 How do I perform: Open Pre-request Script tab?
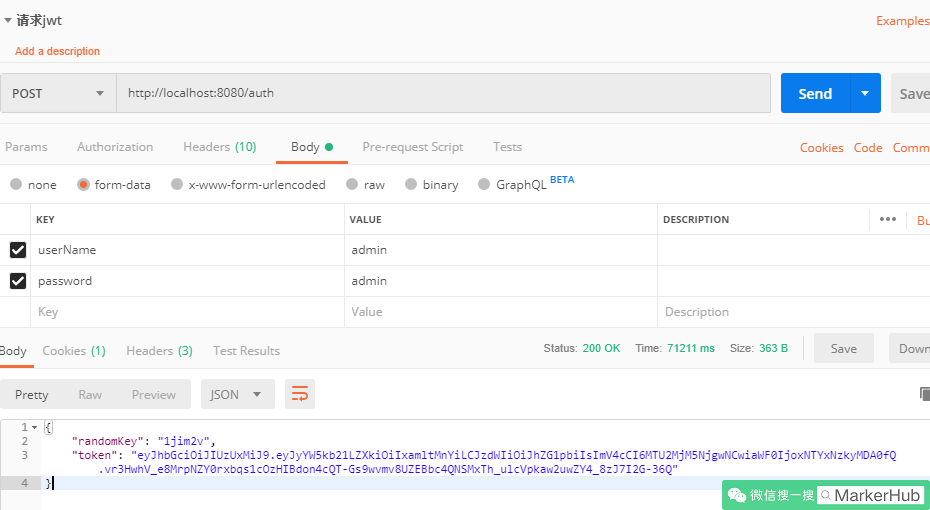point(413,147)
